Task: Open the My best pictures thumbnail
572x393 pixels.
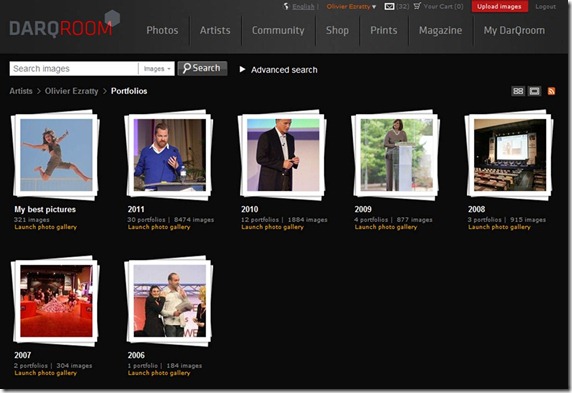Action: click(x=56, y=155)
